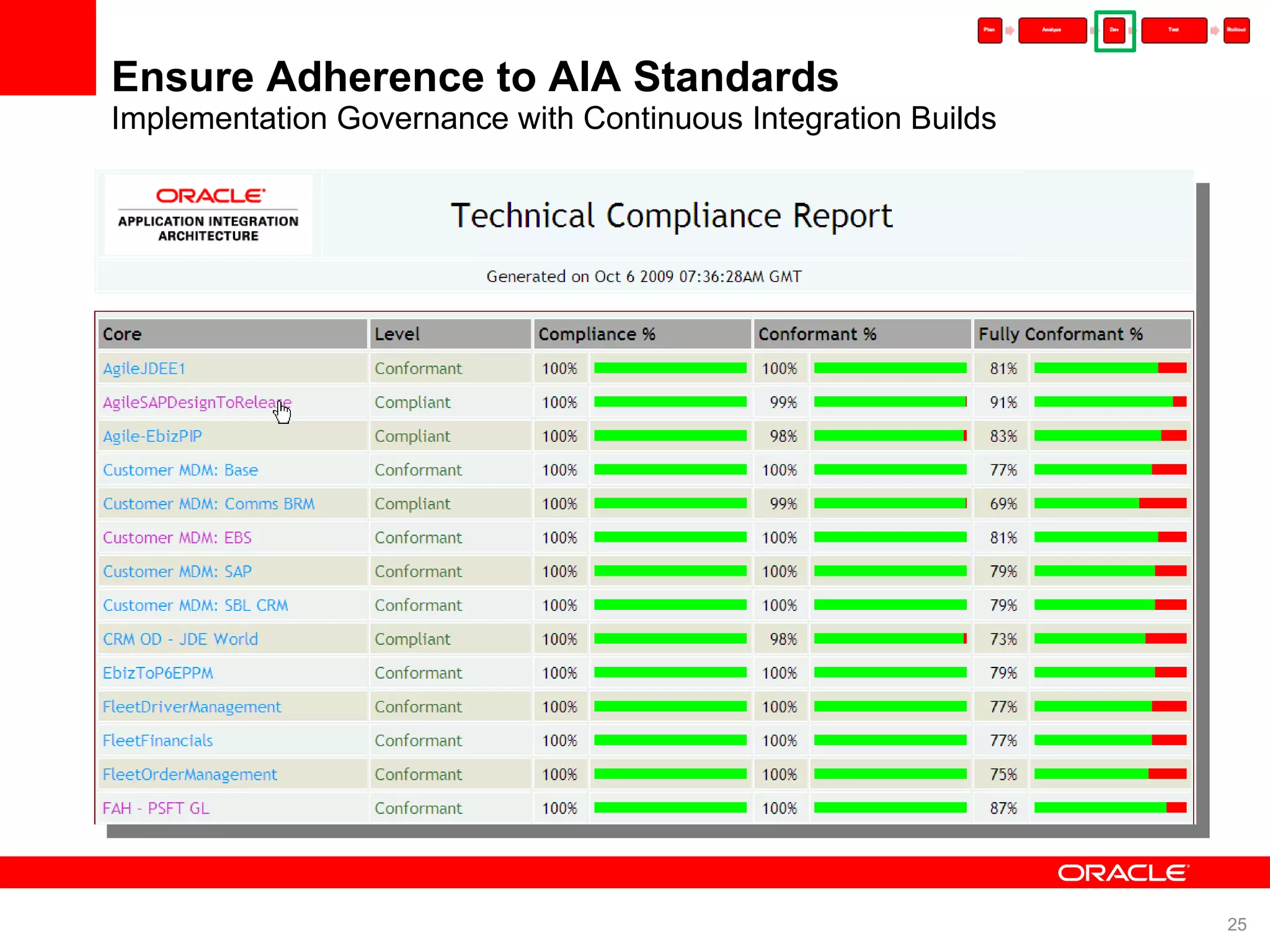Click the 75% Fully Conformant value
Image resolution: width=1270 pixels, height=952 pixels.
point(1003,774)
